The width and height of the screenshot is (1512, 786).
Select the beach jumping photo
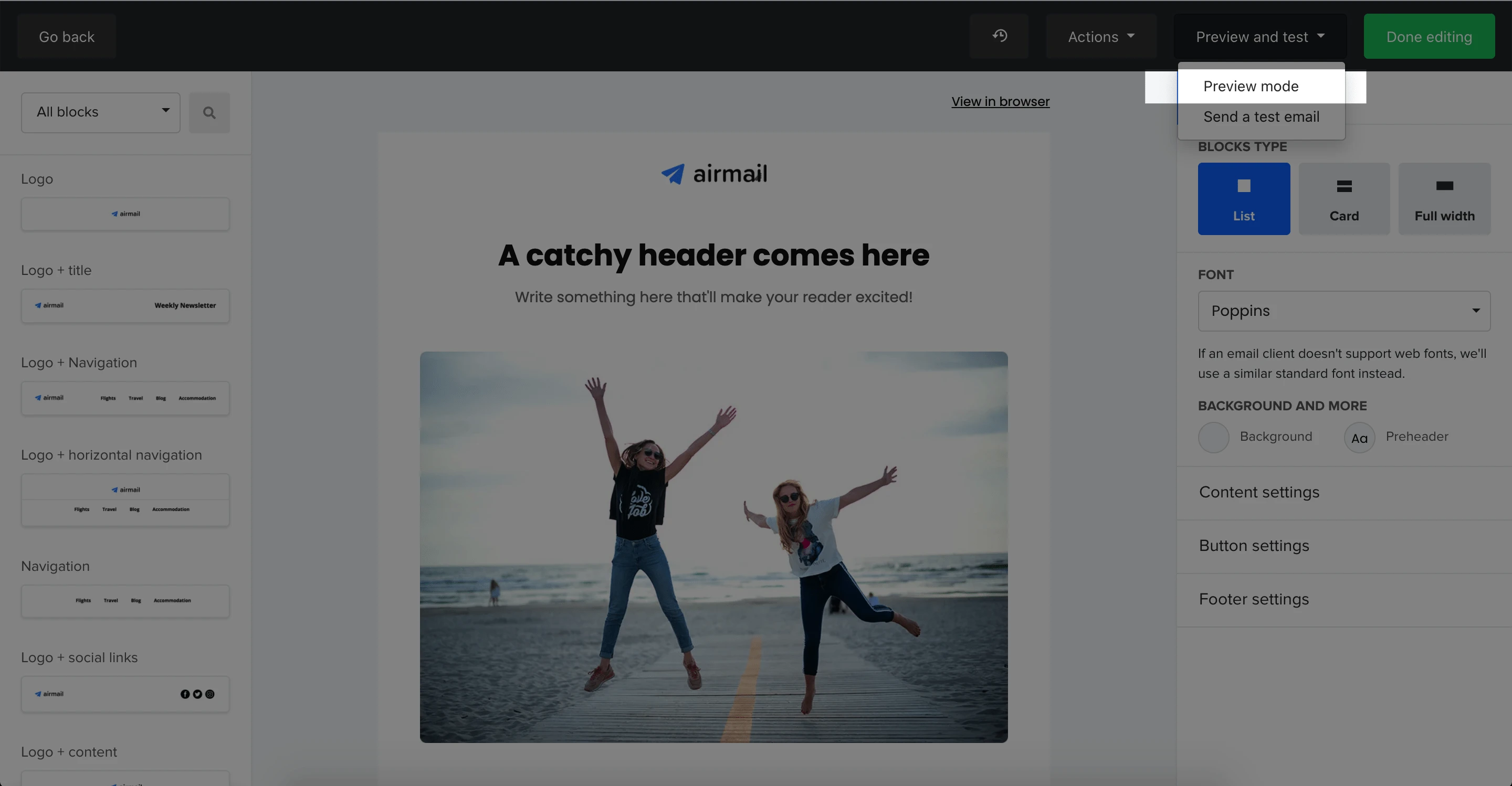[713, 547]
